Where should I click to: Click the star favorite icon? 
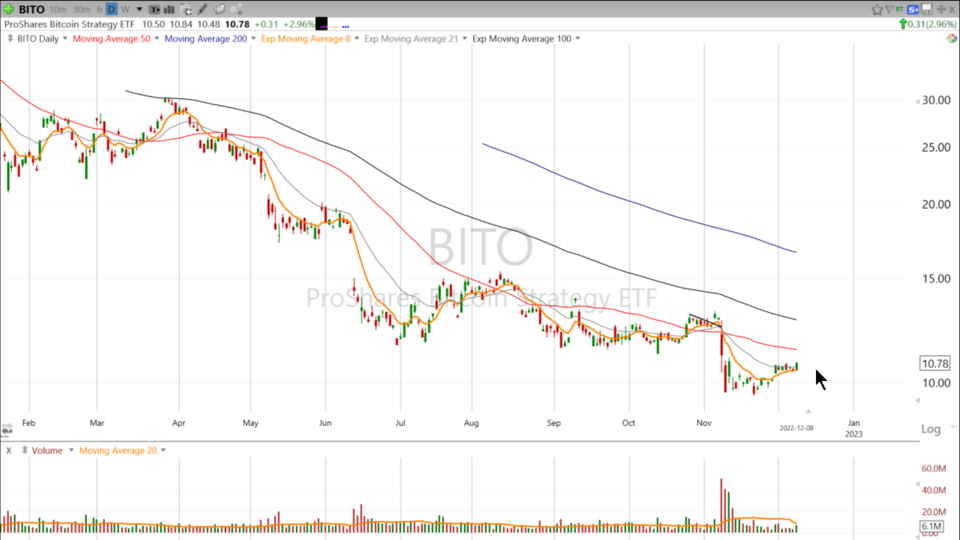(878, 9)
